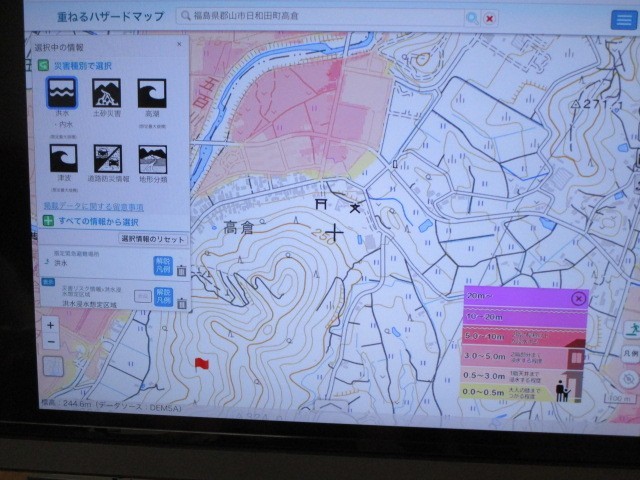Click the 20m~ purple legend swatch
This screenshot has height=480, width=640.
point(515,297)
